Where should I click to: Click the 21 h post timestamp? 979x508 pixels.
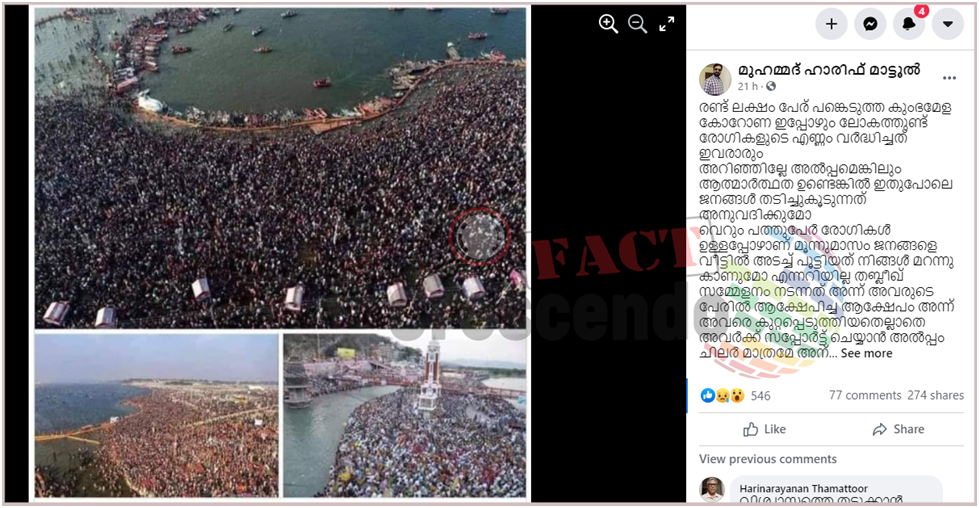(x=747, y=86)
